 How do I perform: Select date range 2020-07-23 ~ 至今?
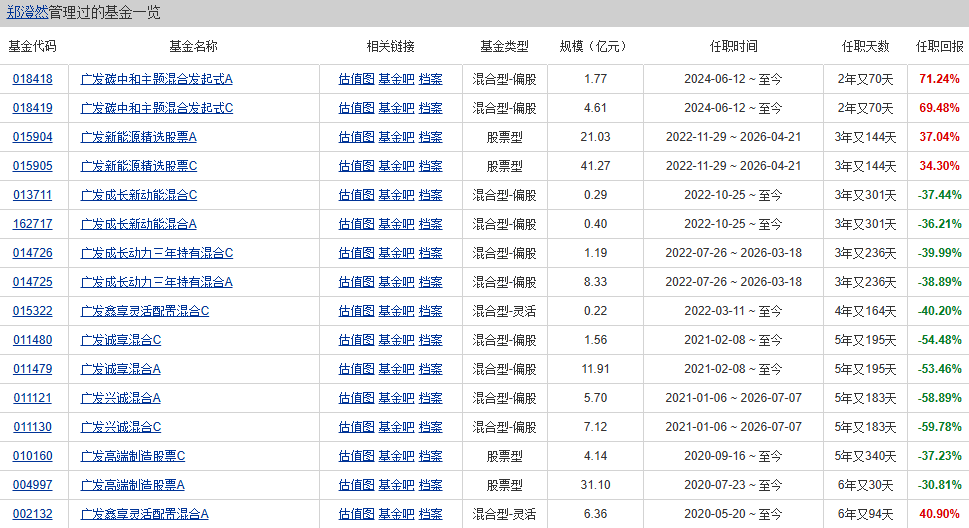734,486
